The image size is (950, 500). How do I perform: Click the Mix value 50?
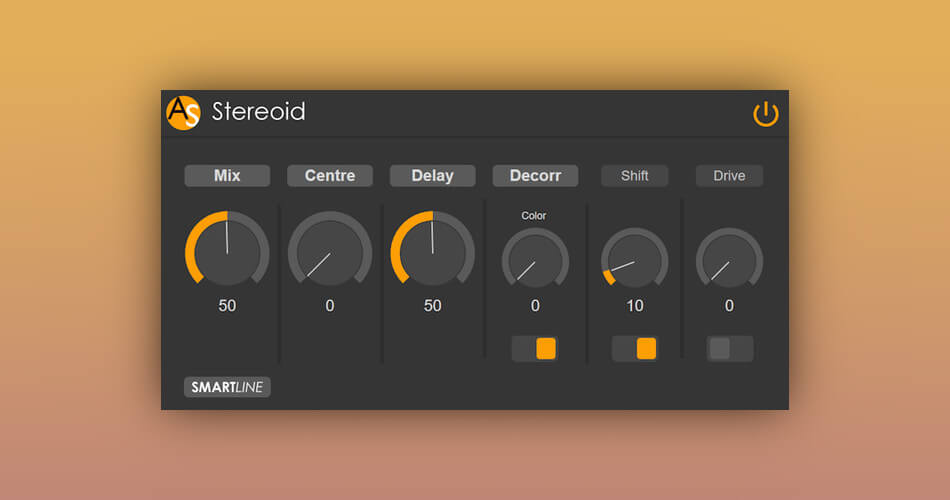227,305
